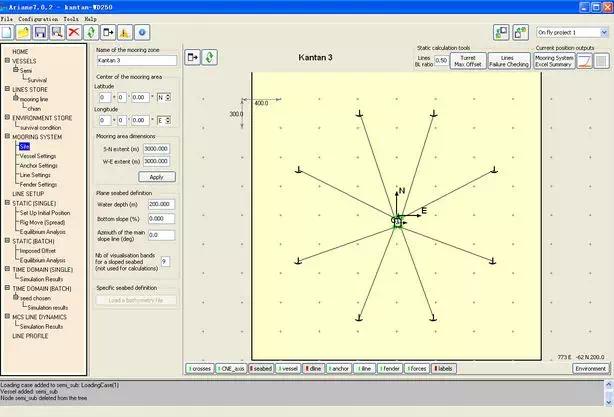The height and width of the screenshot is (417, 614).
Task: Click the warning triangle icon in toolbar
Action: pyautogui.click(x=123, y=33)
